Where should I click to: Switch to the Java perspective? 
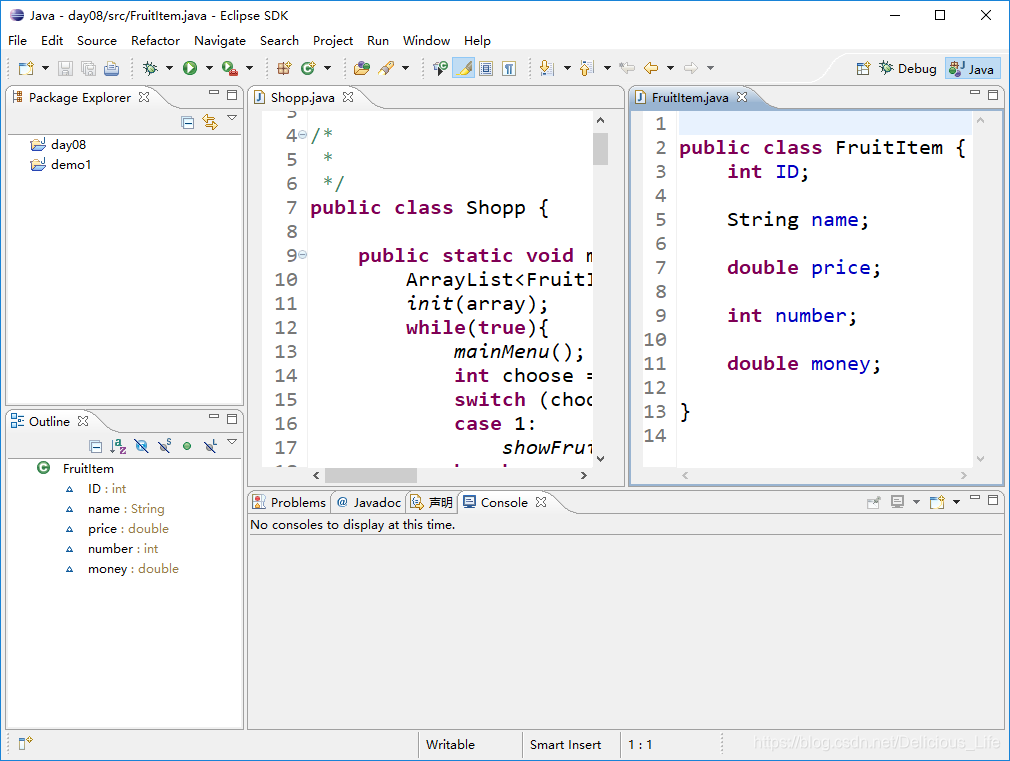tap(973, 69)
